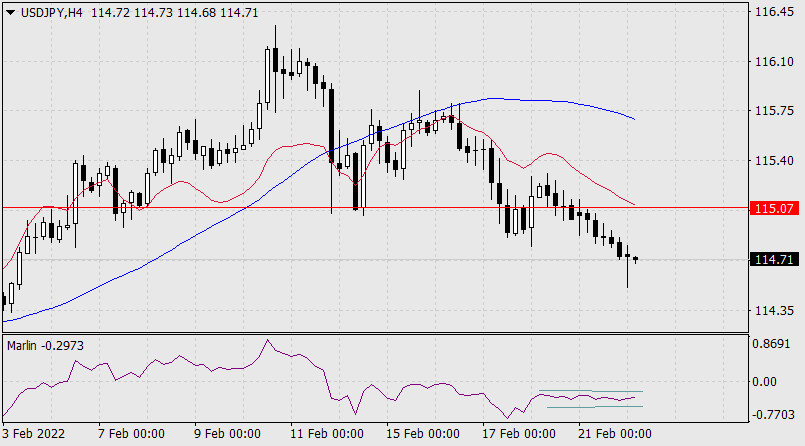The image size is (805, 446).
Task: Click the -0.7703 Marlin scale value
Action: (x=773, y=415)
